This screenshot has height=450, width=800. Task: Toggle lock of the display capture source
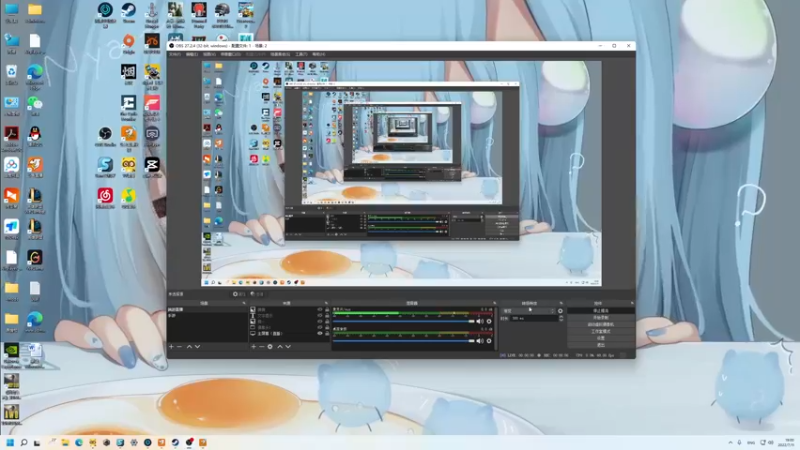[327, 333]
